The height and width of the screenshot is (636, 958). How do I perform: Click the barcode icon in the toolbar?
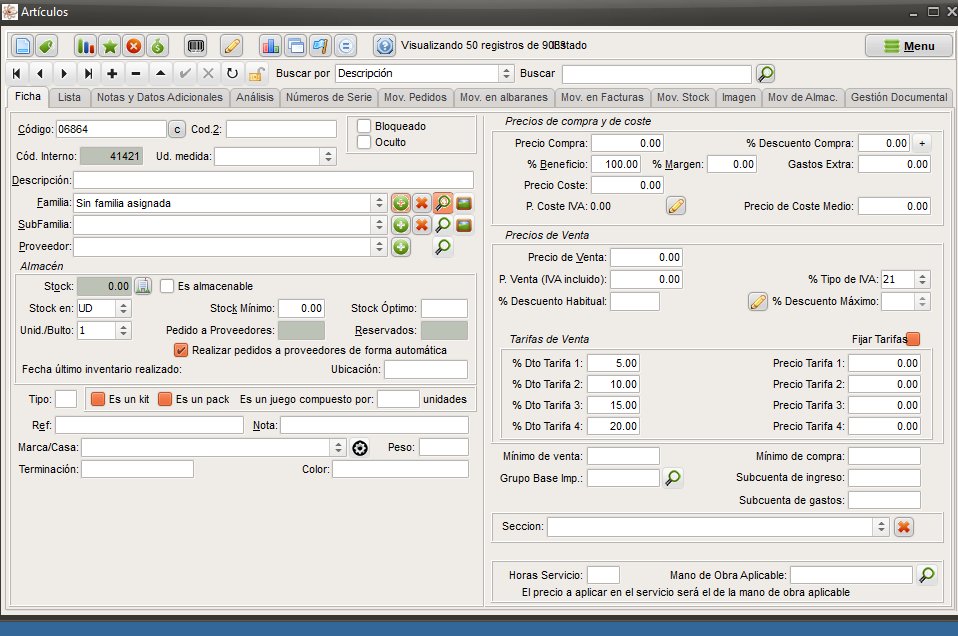pos(196,46)
